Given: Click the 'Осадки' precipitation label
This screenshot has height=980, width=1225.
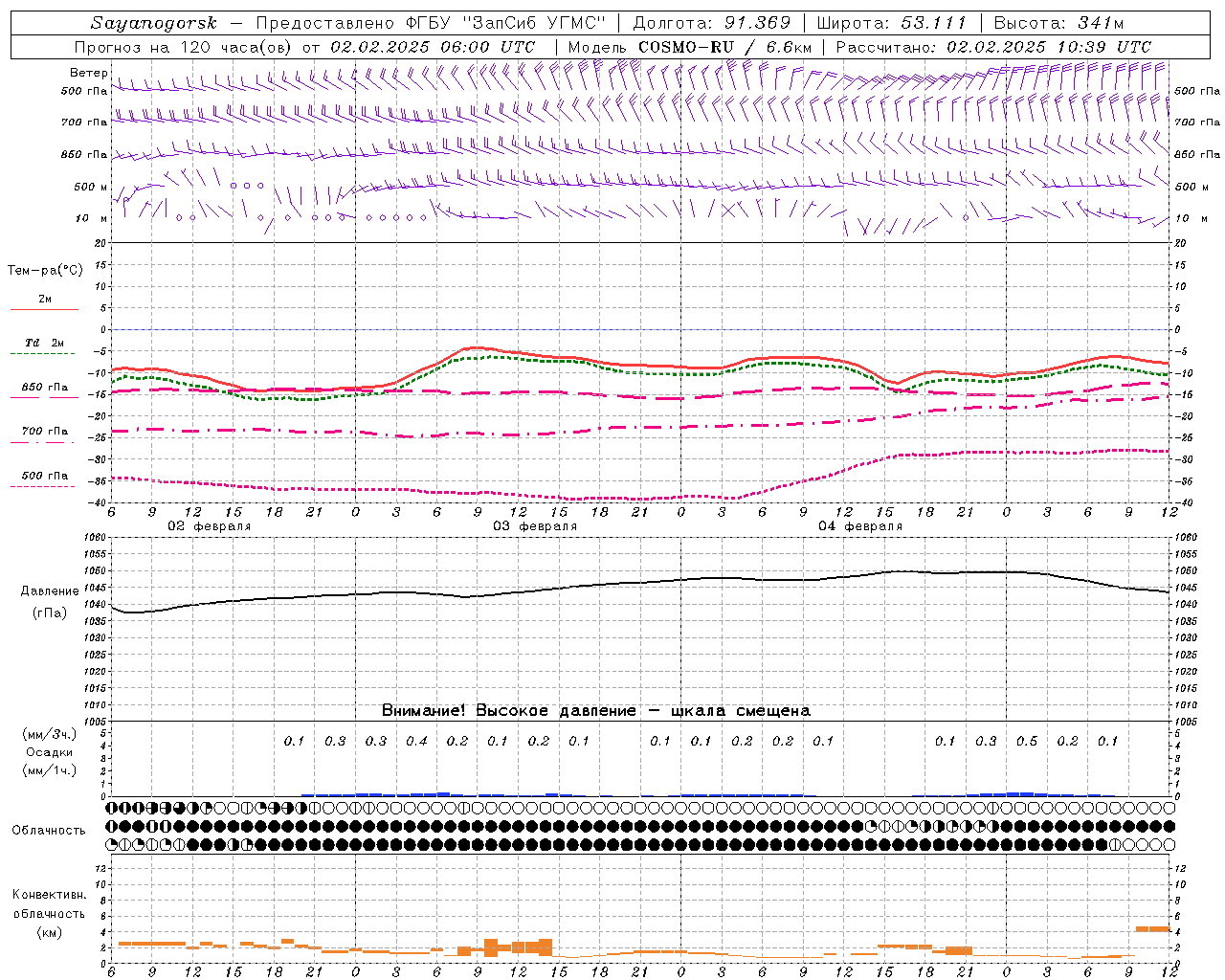Looking at the screenshot, I should (50, 752).
